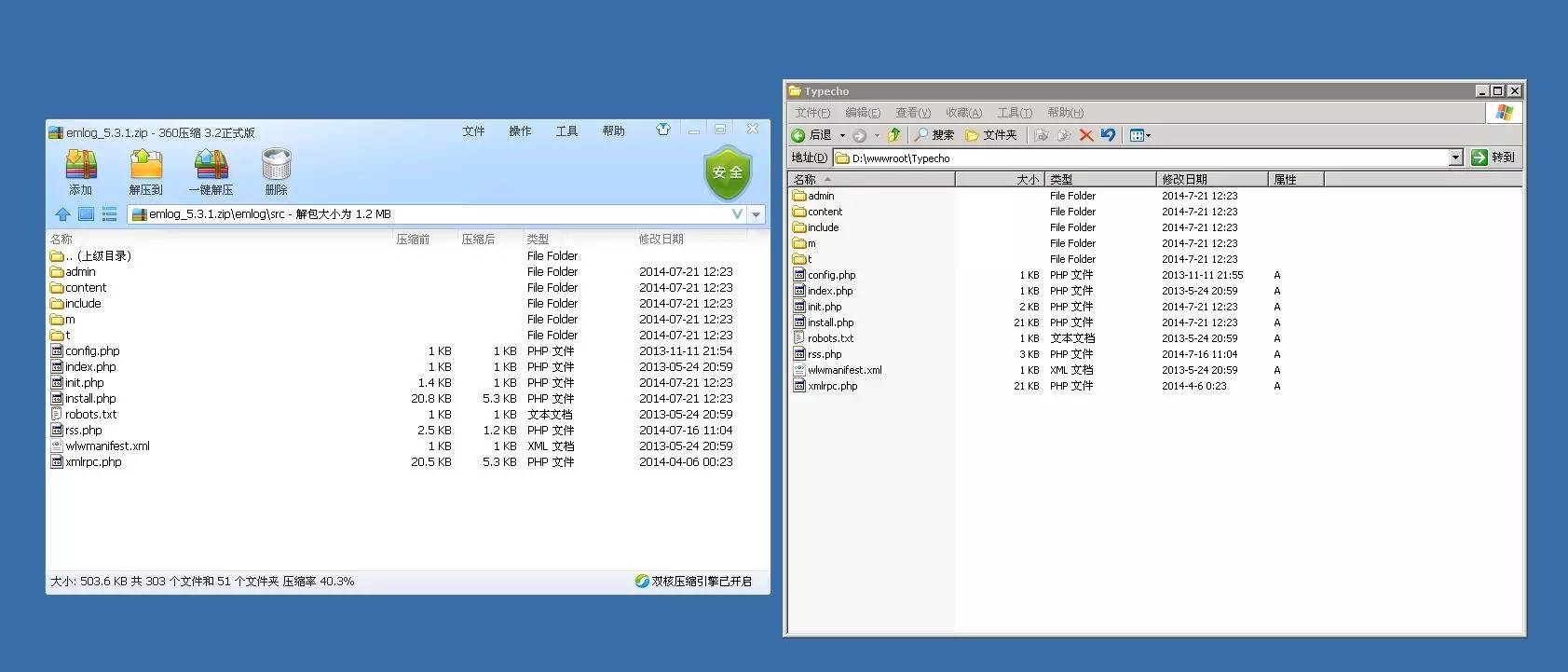This screenshot has height=672, width=1568.
Task: Open the 查看(V) menu in Typecho window
Action: [913, 113]
